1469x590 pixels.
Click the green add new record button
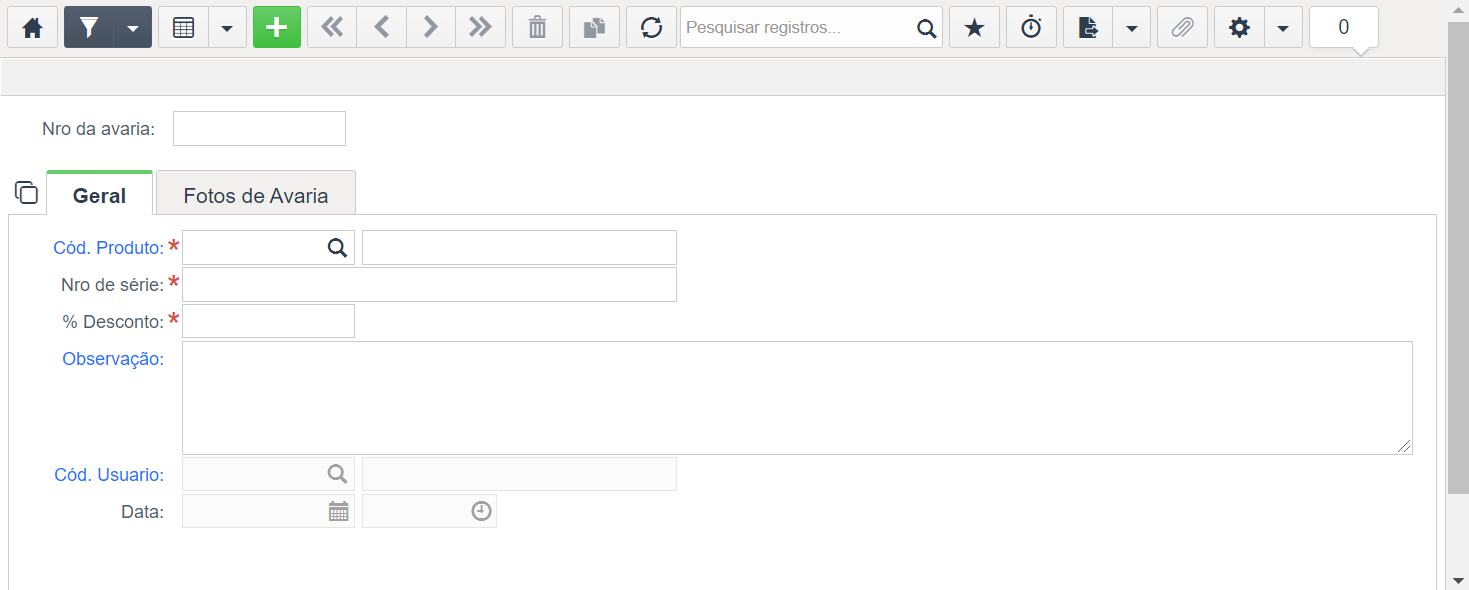click(x=277, y=28)
